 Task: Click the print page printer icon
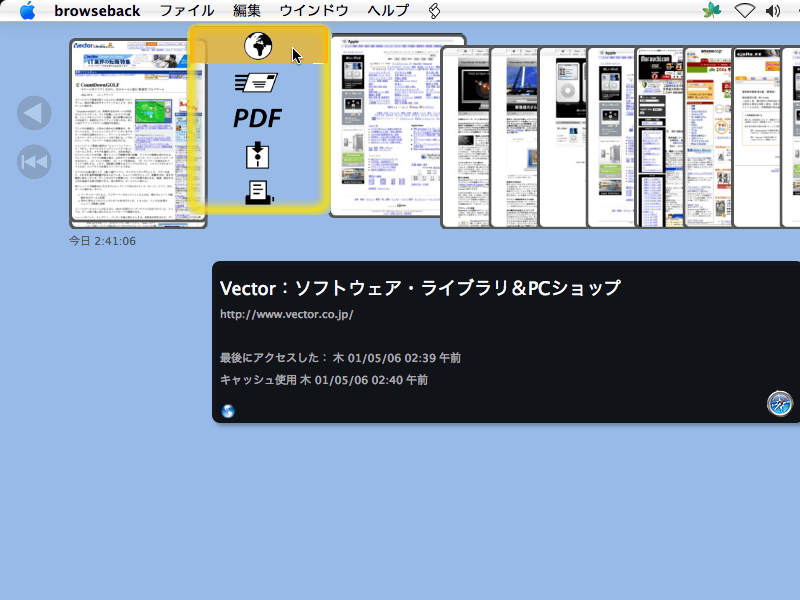pyautogui.click(x=259, y=193)
